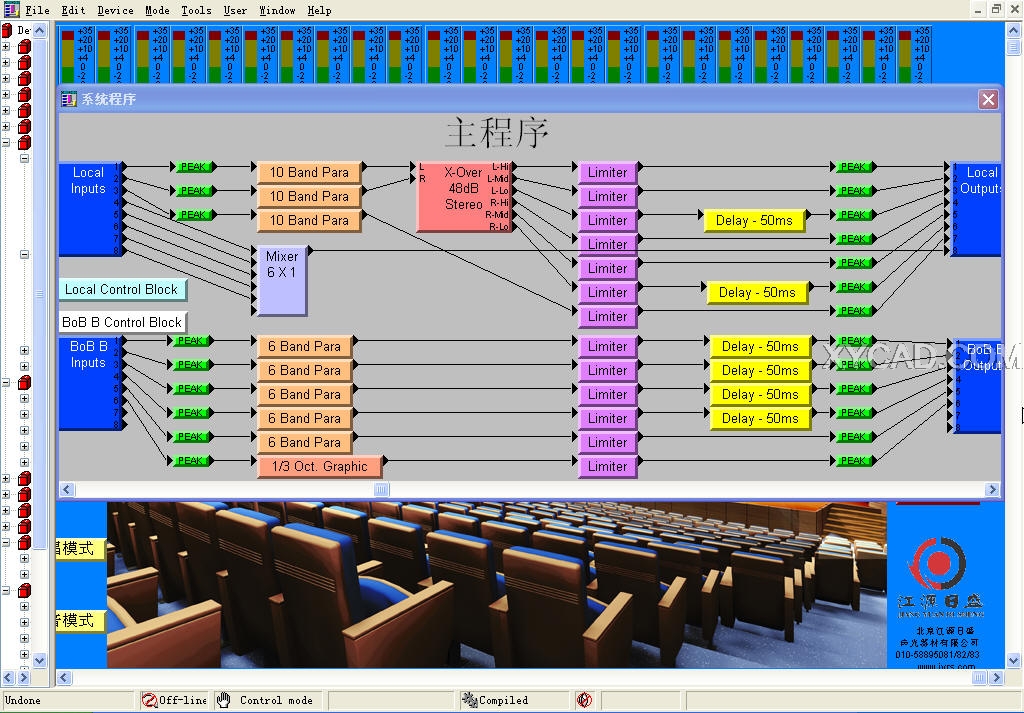This screenshot has width=1024, height=713.
Task: Click the 江源日盛 company logo
Action: (938, 563)
